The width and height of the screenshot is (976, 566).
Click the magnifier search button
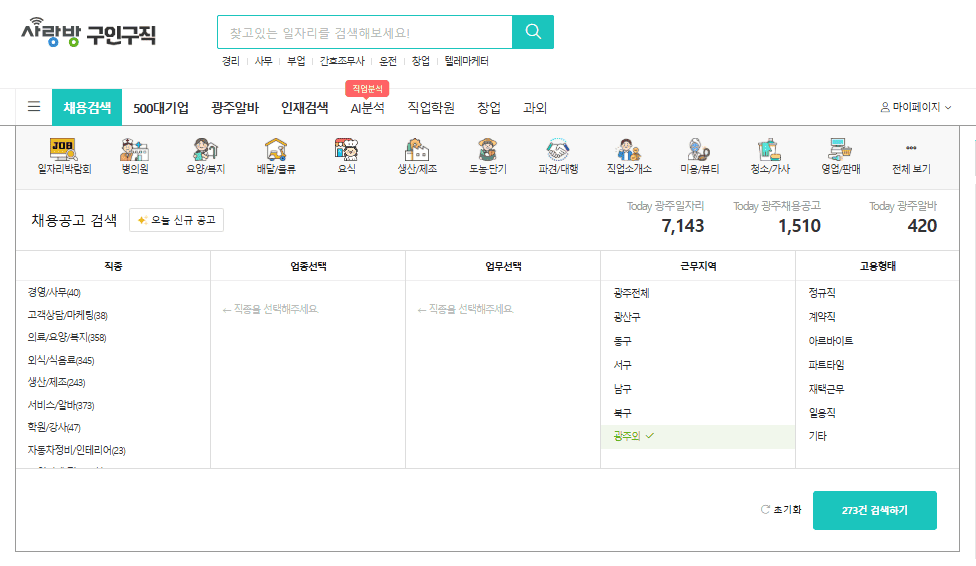coord(532,32)
